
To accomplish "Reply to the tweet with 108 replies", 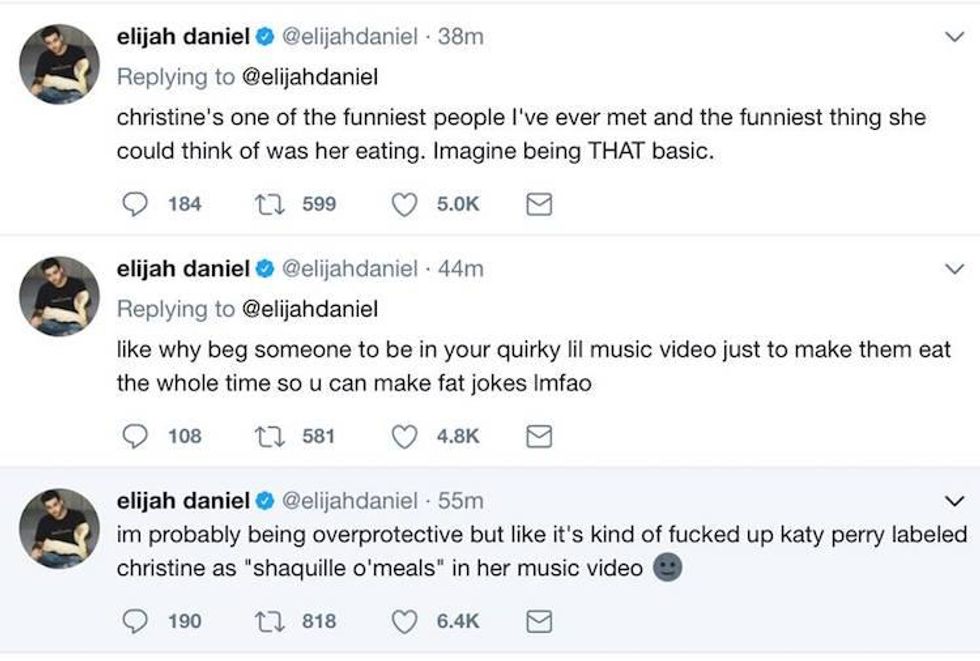I will pyautogui.click(x=134, y=436).
